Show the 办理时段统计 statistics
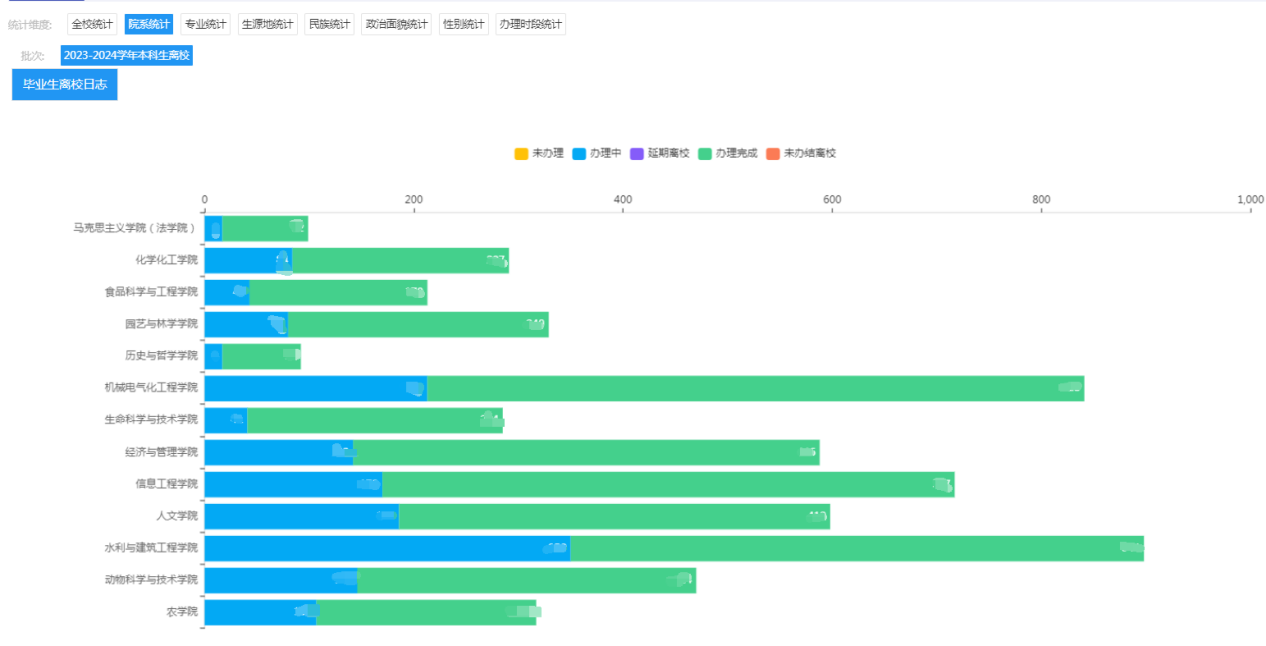This screenshot has height=646, width=1266. 530,24
